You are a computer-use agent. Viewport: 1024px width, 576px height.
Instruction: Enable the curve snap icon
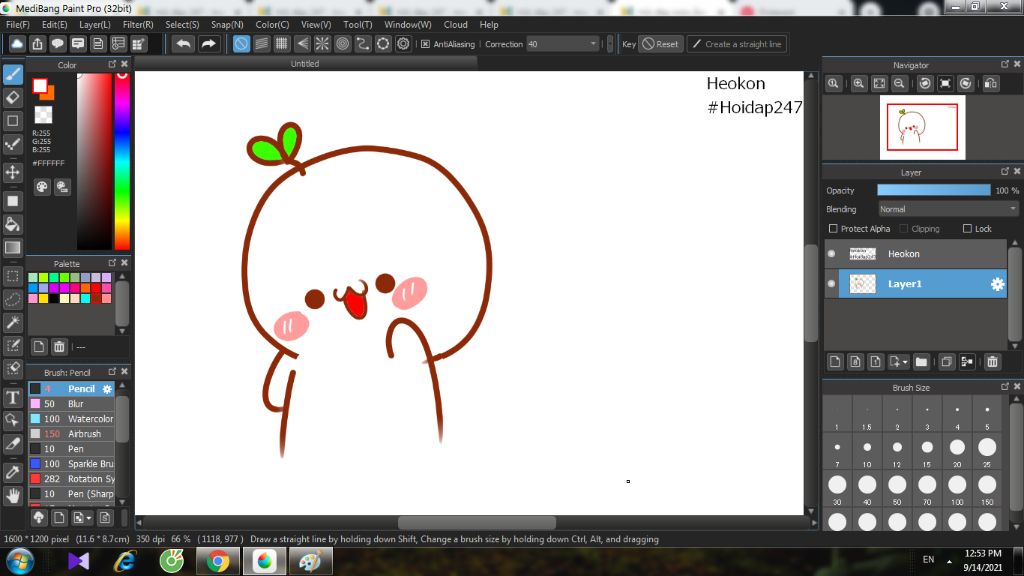(362, 44)
